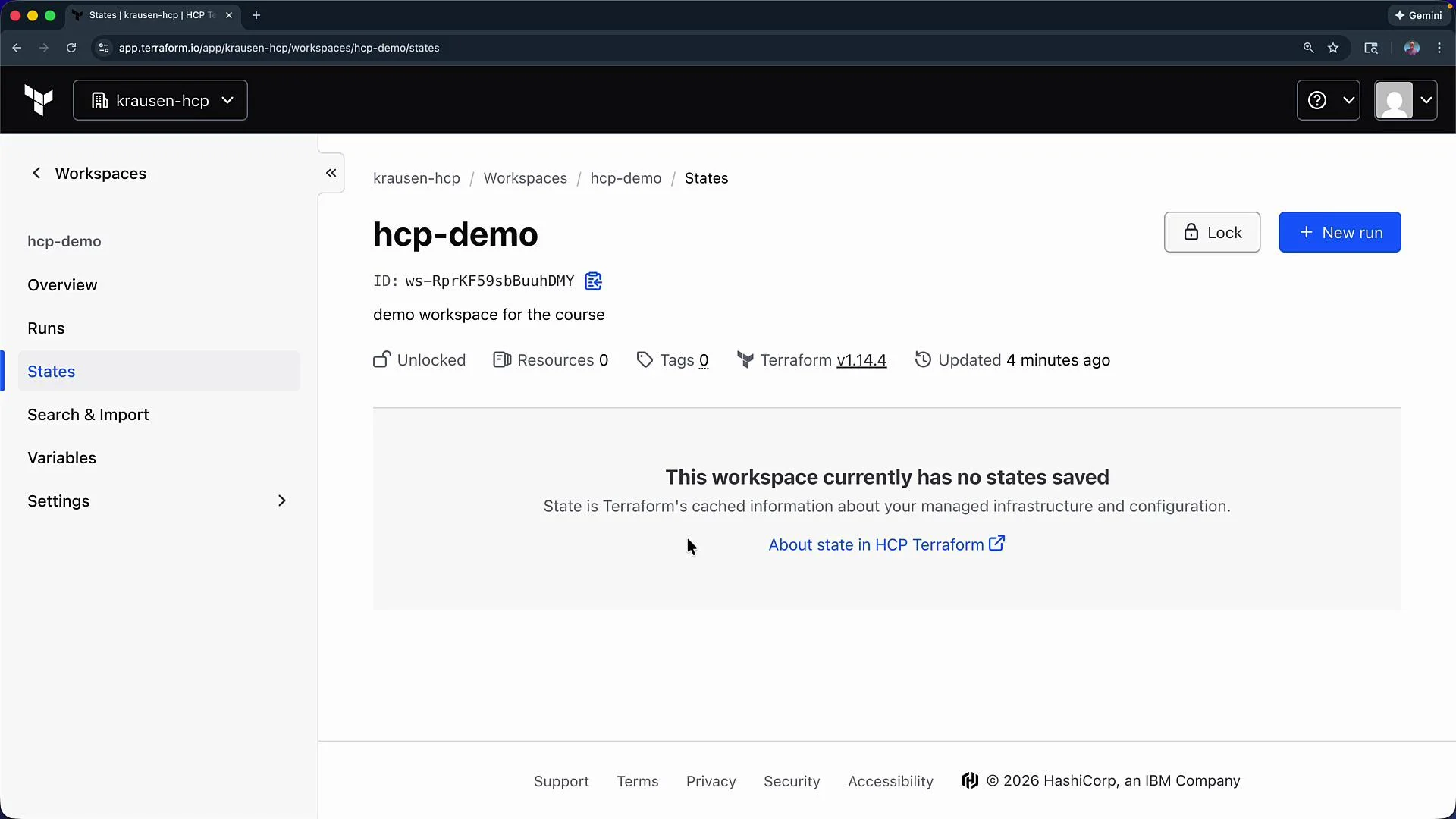Click the Terraform logo in the header
Image resolution: width=1456 pixels, height=819 pixels.
(x=39, y=100)
